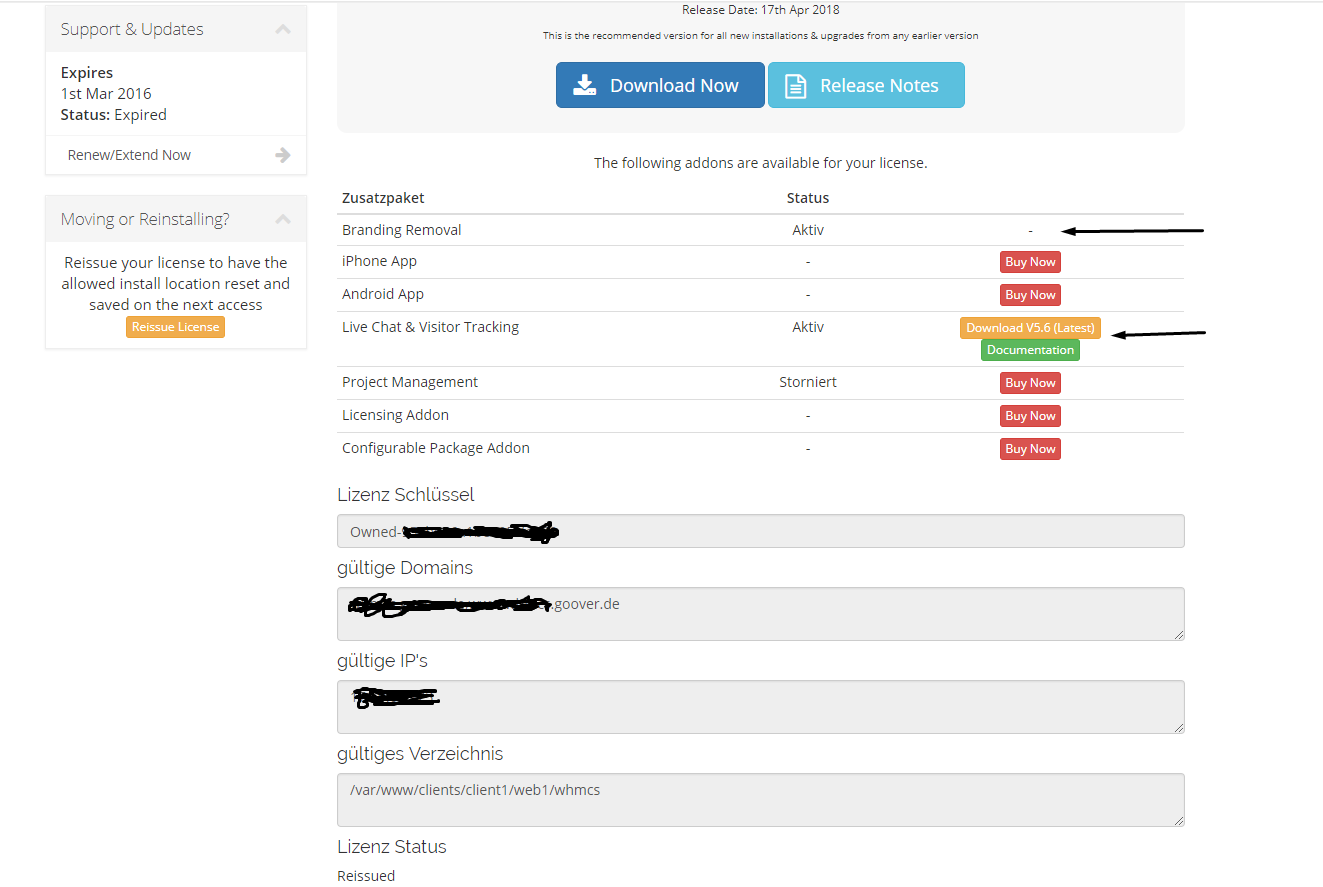
Task: Click the arrow icon beside Renew/Extend Now
Action: pos(283,155)
